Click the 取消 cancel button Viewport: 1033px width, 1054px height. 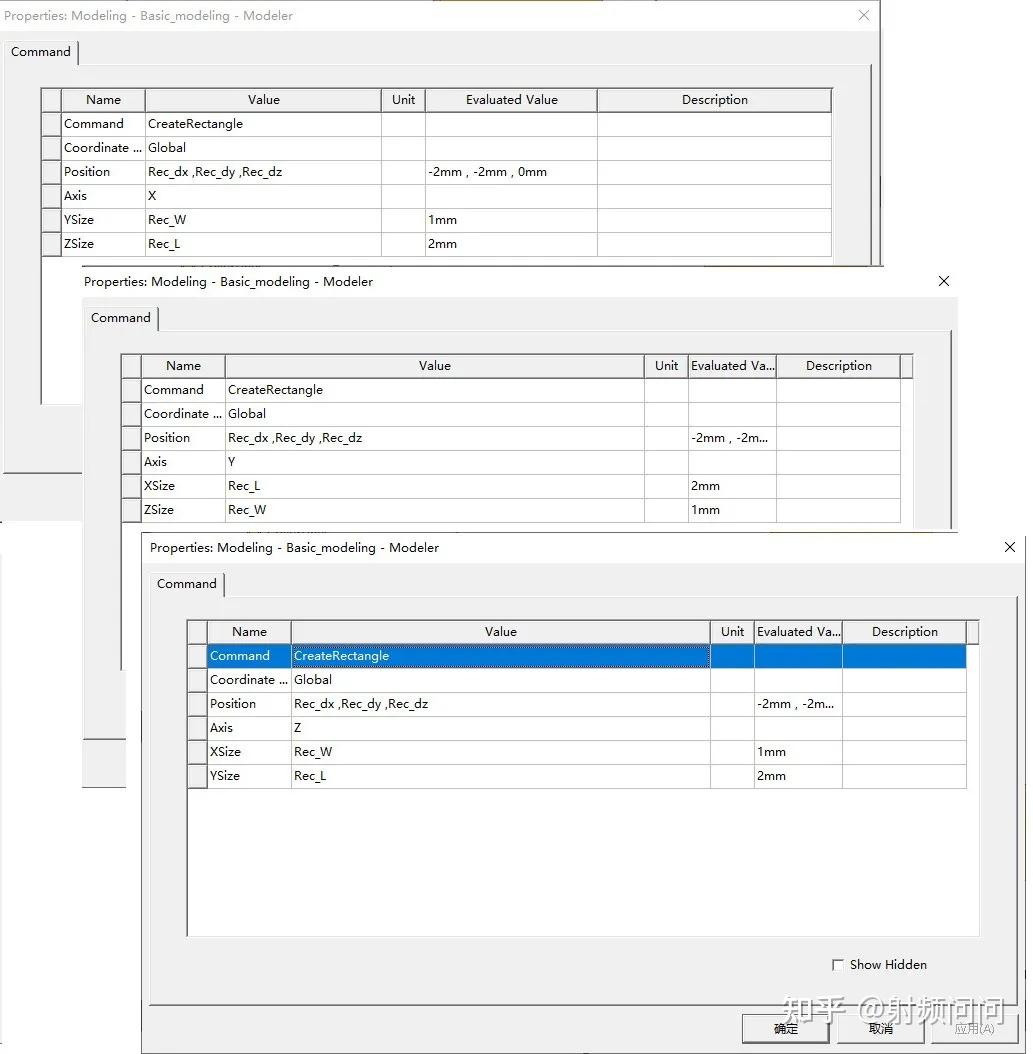click(x=880, y=1028)
